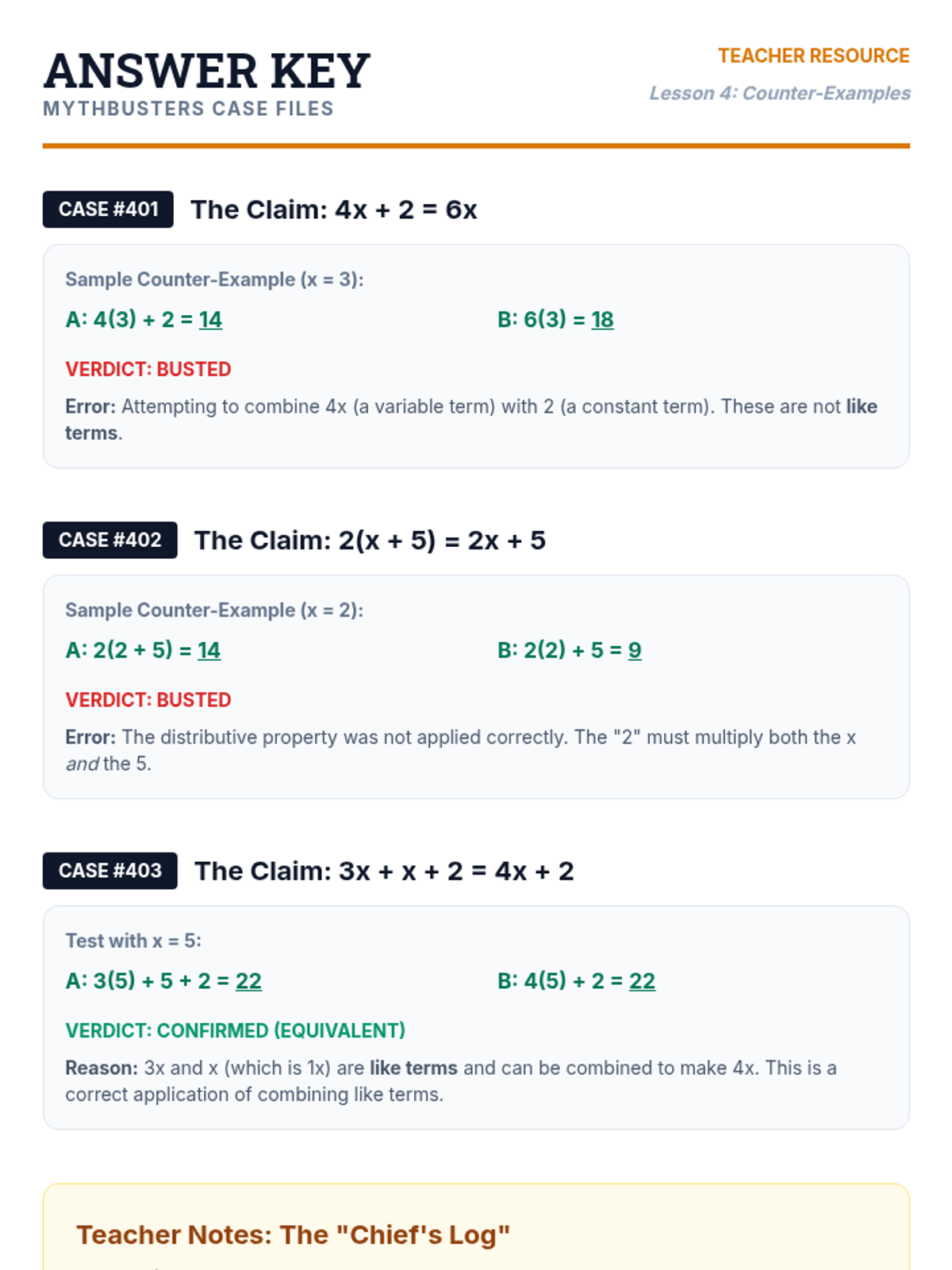The width and height of the screenshot is (952, 1270).
Task: Select the ANSWER KEY title
Action: click(207, 71)
